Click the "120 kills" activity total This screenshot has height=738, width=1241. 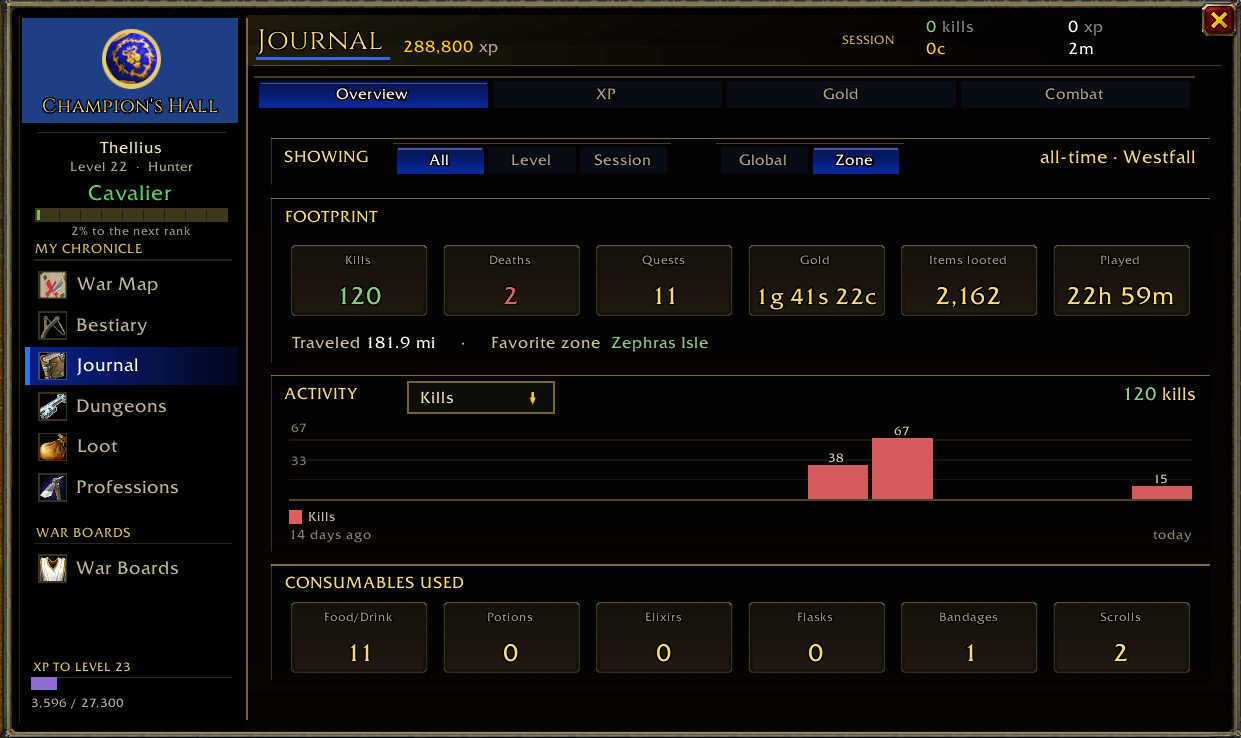(x=1160, y=394)
